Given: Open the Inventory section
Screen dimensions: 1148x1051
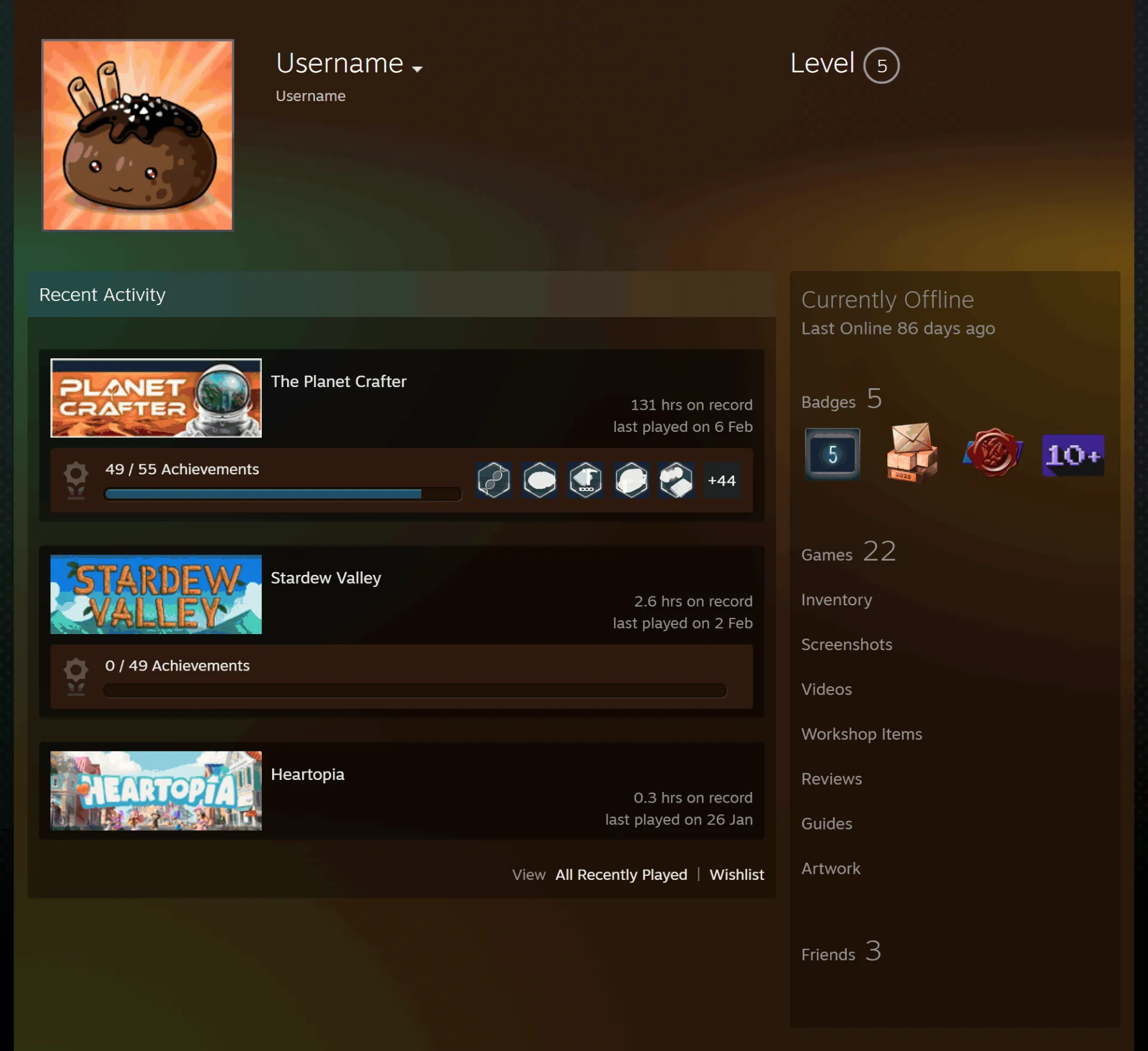Looking at the screenshot, I should 836,599.
